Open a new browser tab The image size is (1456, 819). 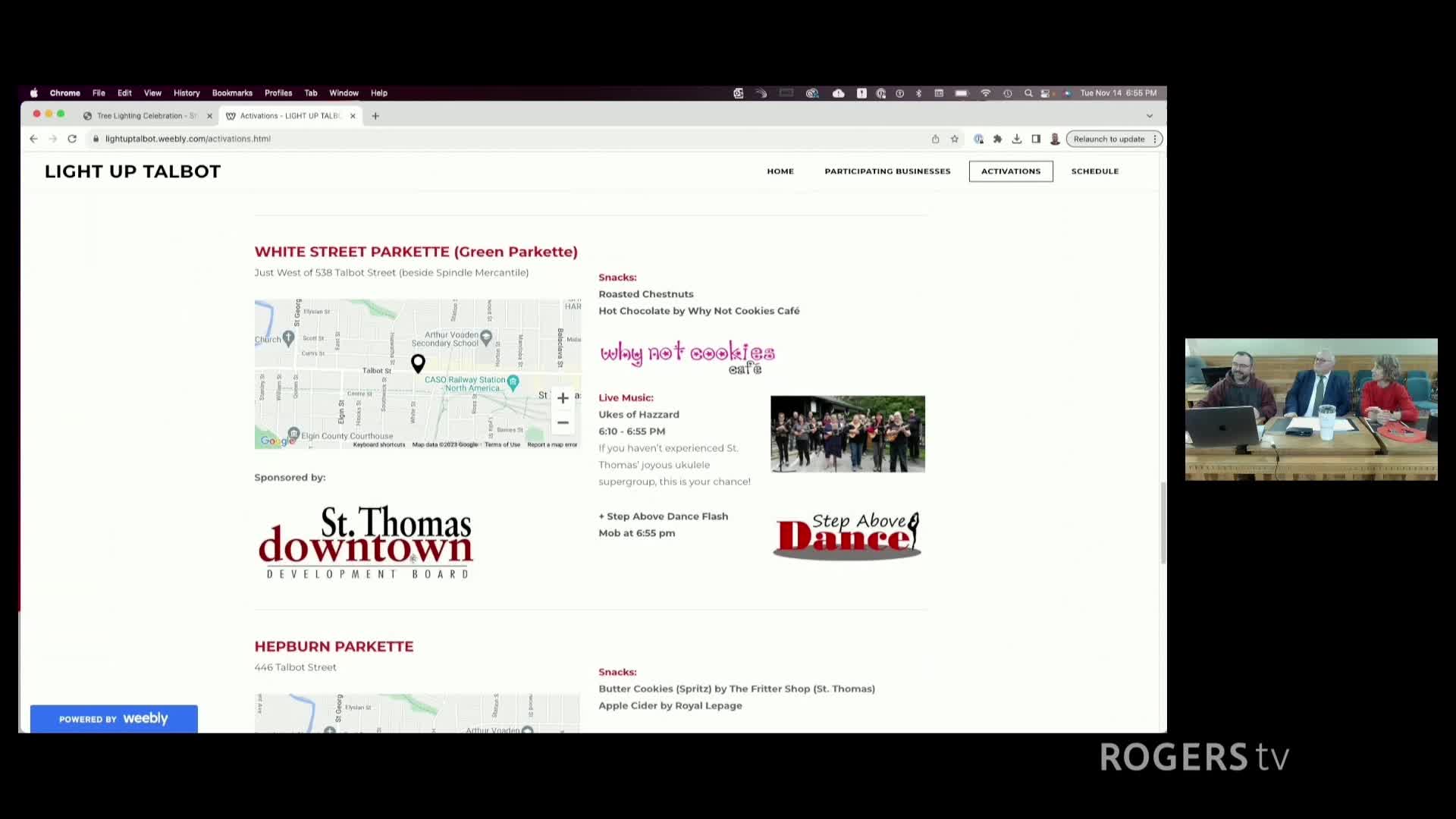click(375, 116)
